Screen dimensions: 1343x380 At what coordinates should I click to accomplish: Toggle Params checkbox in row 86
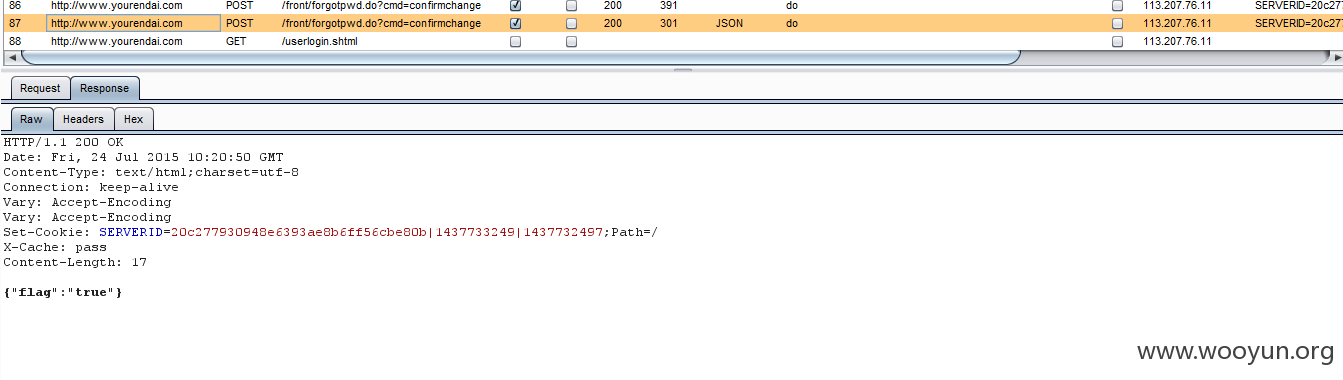click(x=515, y=5)
